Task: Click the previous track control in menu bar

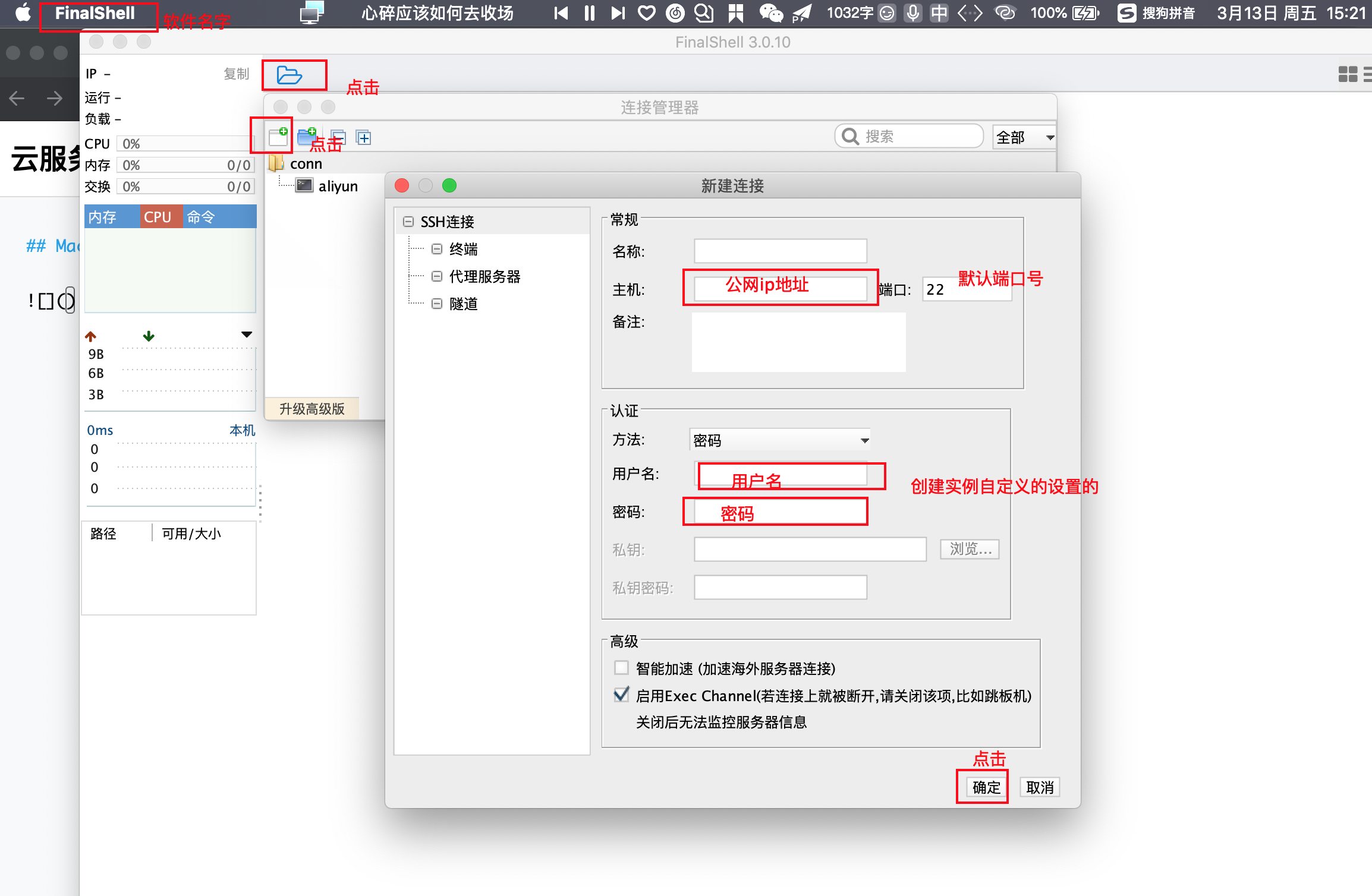Action: pos(561,13)
